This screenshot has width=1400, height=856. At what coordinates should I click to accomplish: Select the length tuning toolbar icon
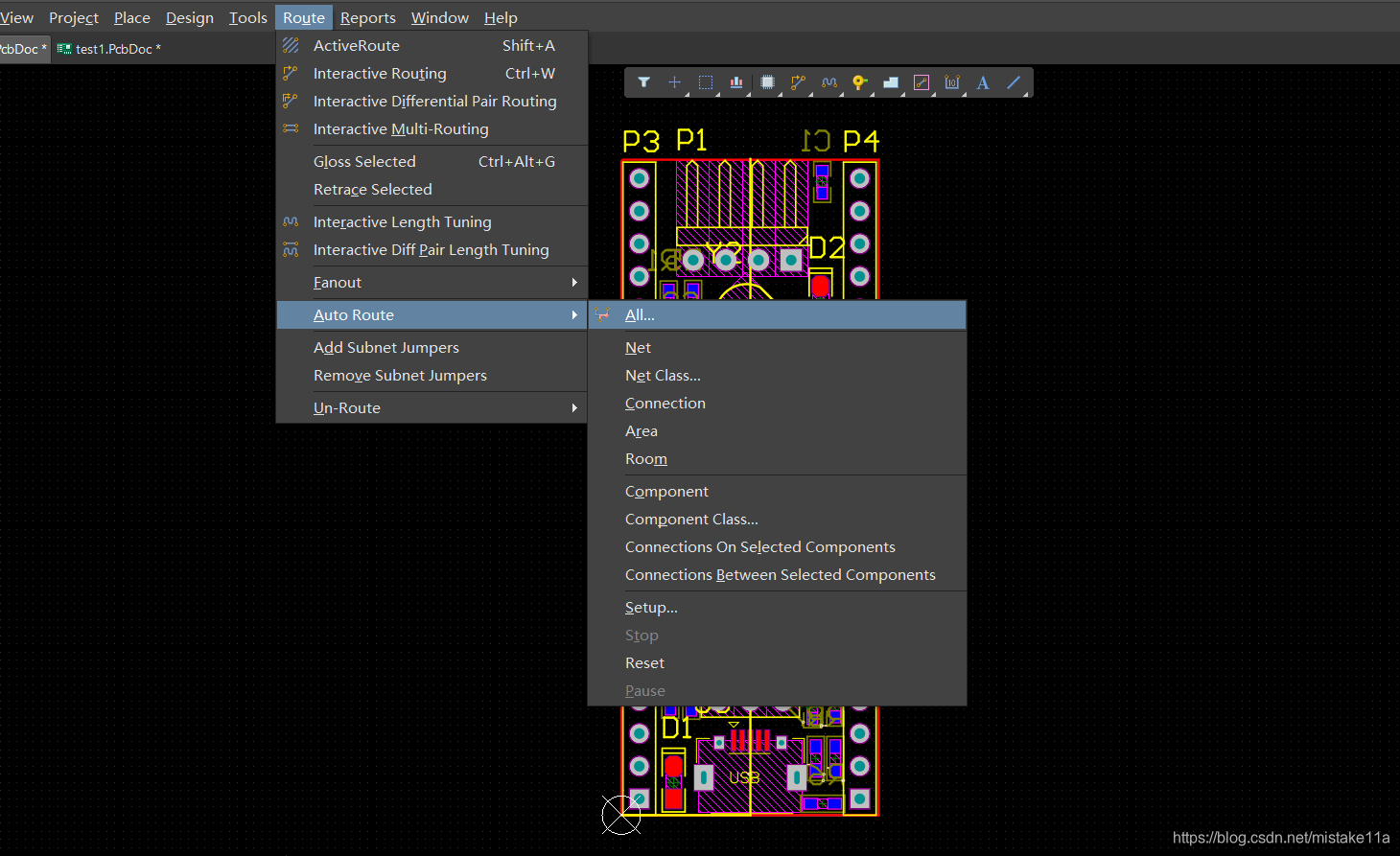828,82
